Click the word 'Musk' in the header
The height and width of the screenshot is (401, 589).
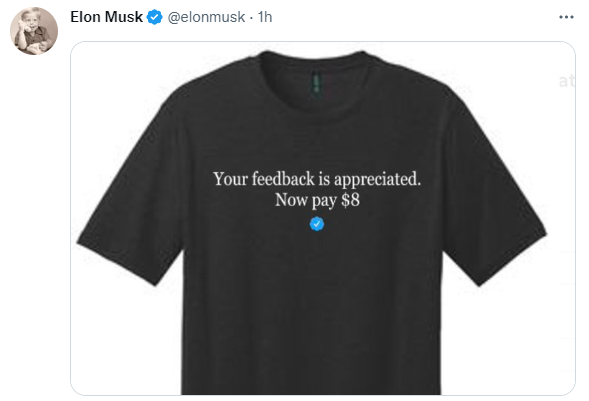click(124, 17)
